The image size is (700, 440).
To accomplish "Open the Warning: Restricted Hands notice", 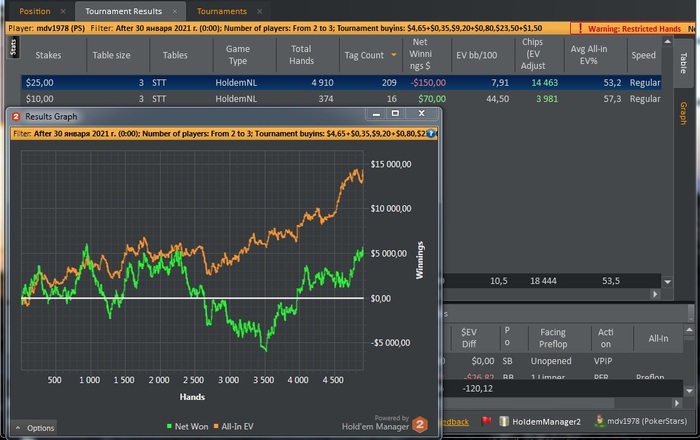I will tap(634, 29).
